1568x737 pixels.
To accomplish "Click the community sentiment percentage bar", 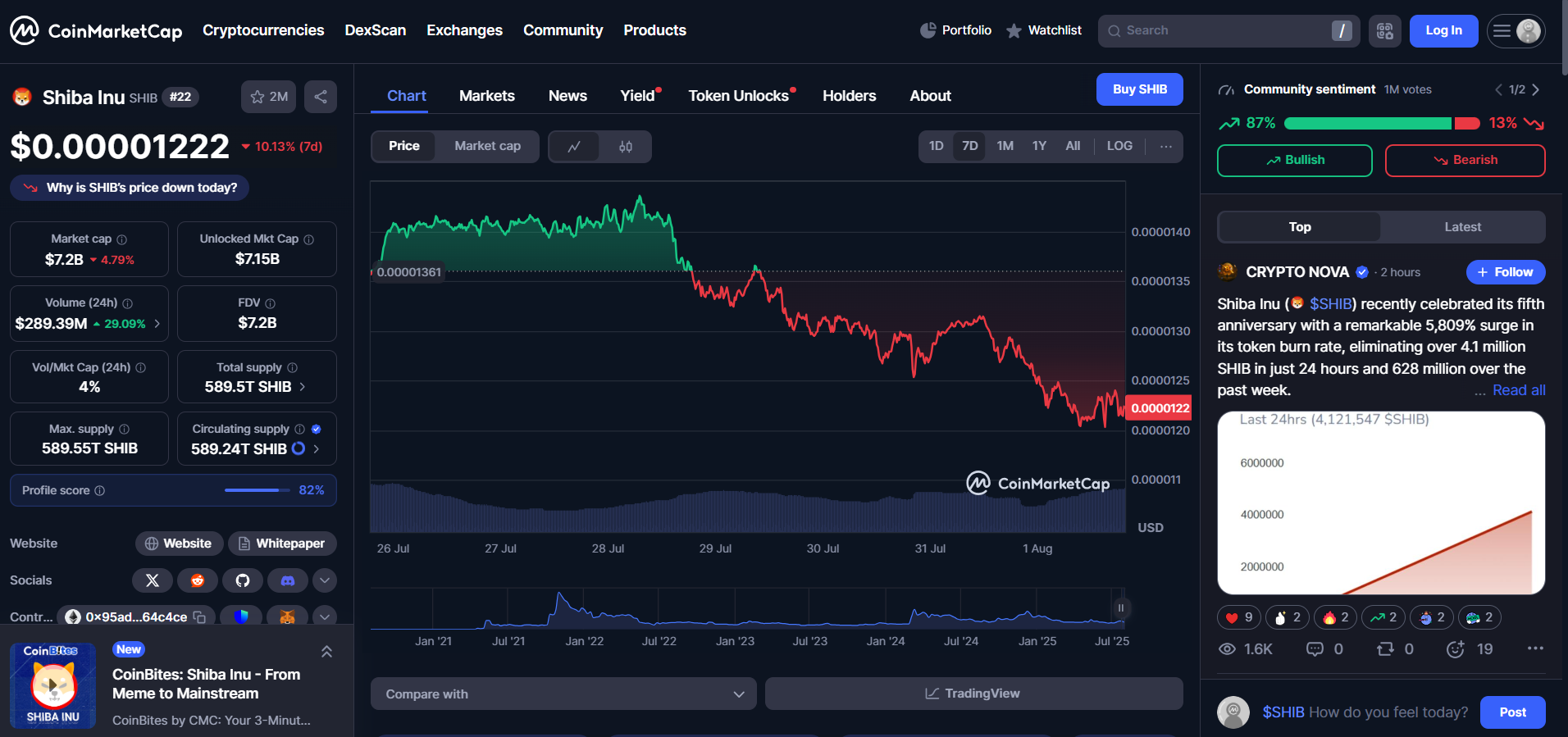I will (1382, 123).
